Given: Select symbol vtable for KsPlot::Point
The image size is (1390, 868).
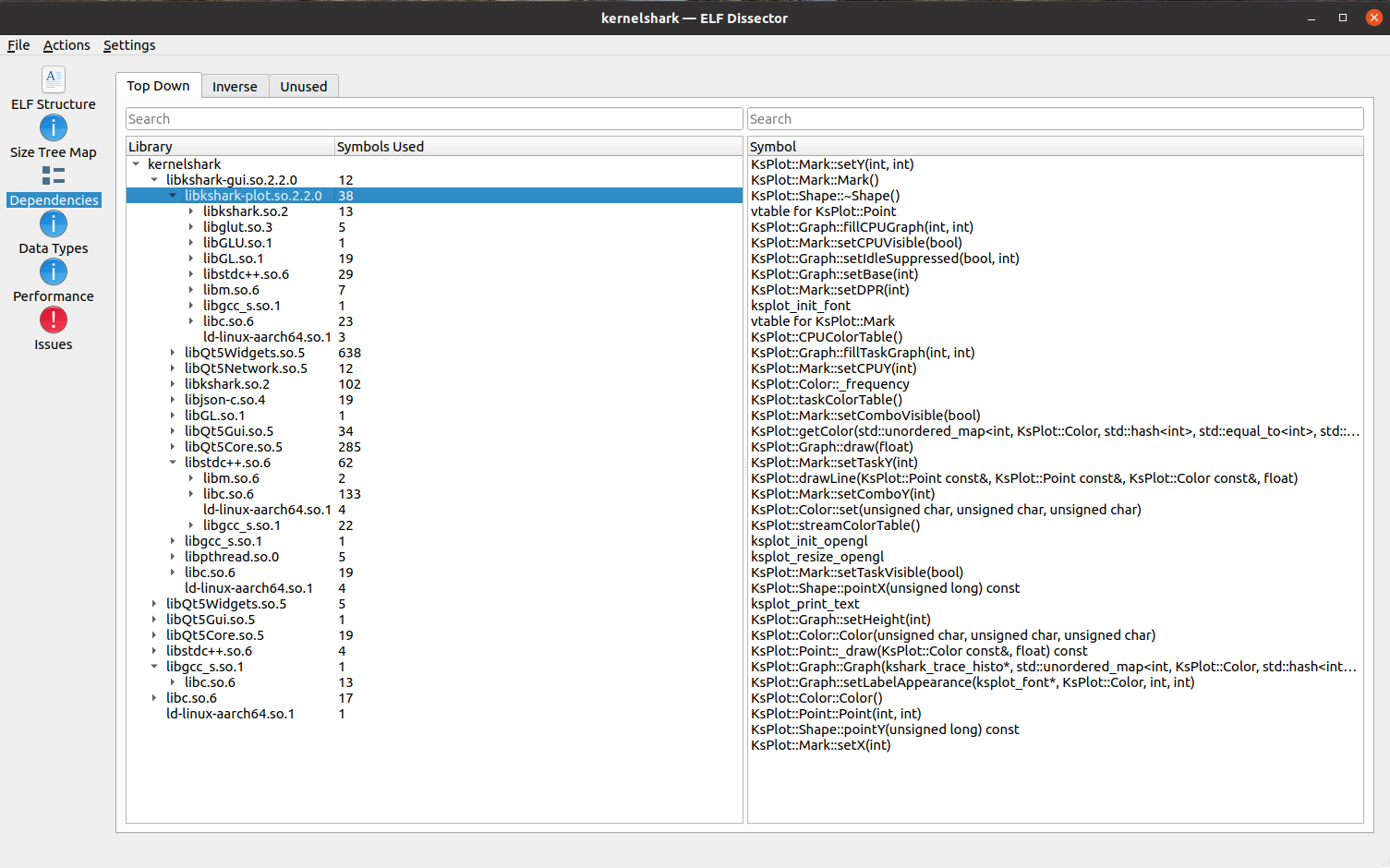Looking at the screenshot, I should pos(823,211).
